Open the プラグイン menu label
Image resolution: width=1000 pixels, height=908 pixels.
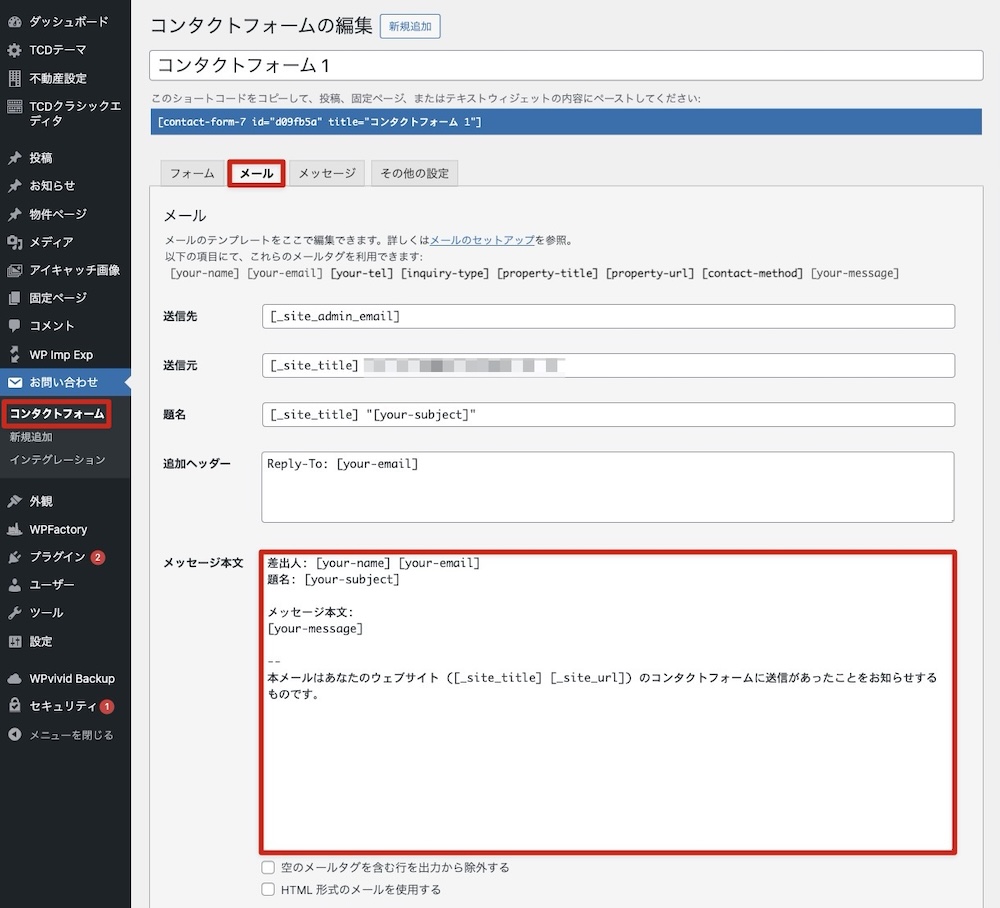tap(57, 557)
